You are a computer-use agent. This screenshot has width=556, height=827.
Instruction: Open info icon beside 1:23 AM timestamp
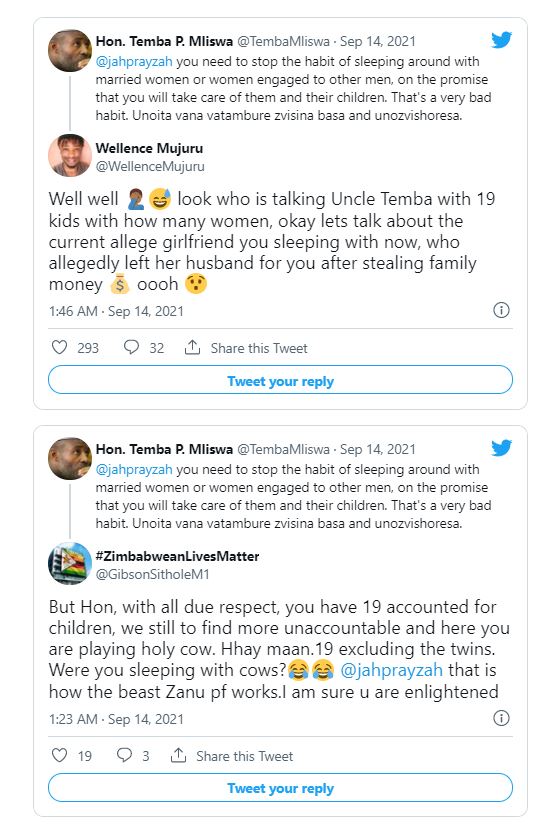click(501, 718)
